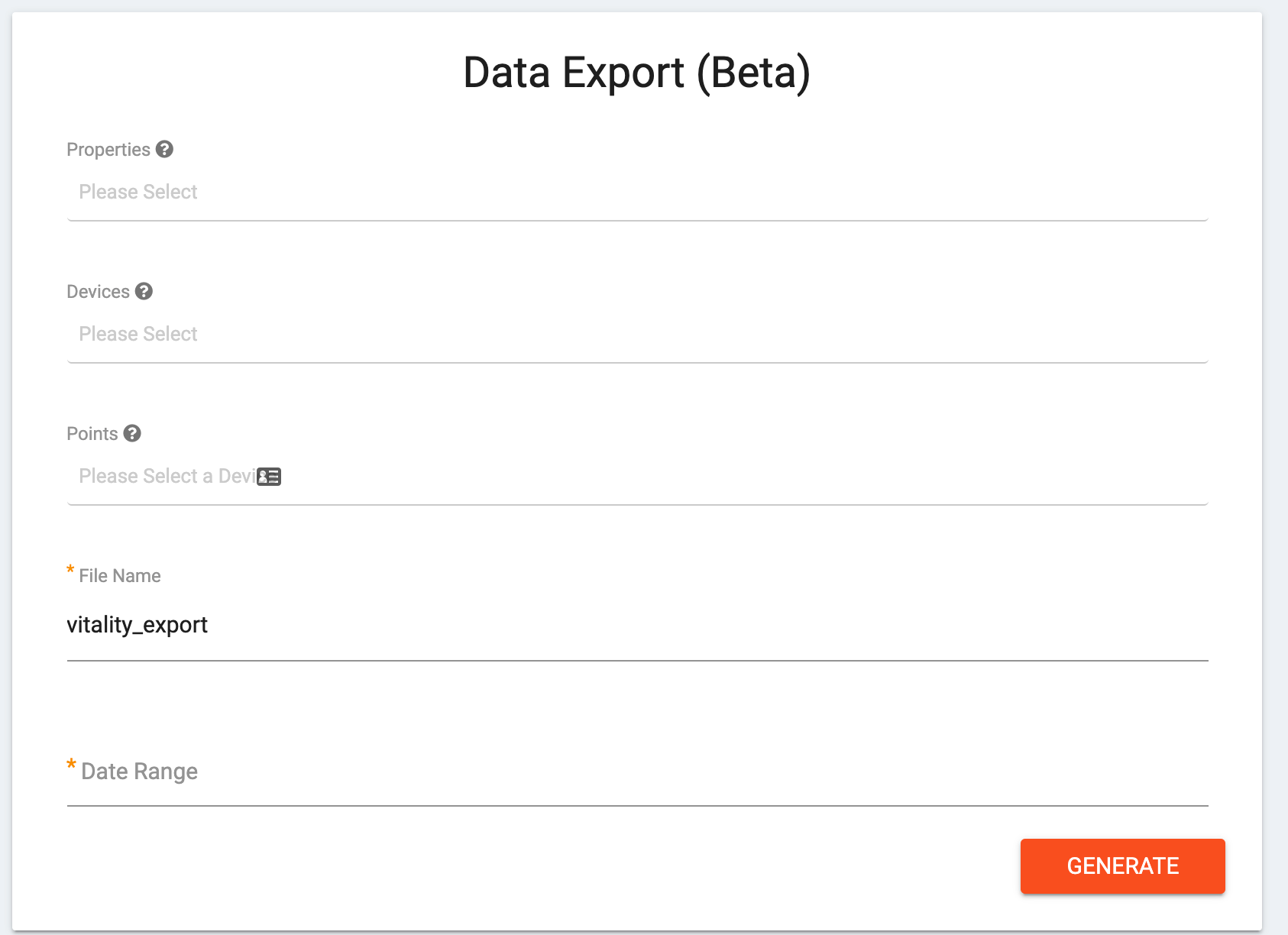Select the Devices Please Select placeholder
Screen dimensions: 1288x935
pyautogui.click(x=138, y=334)
